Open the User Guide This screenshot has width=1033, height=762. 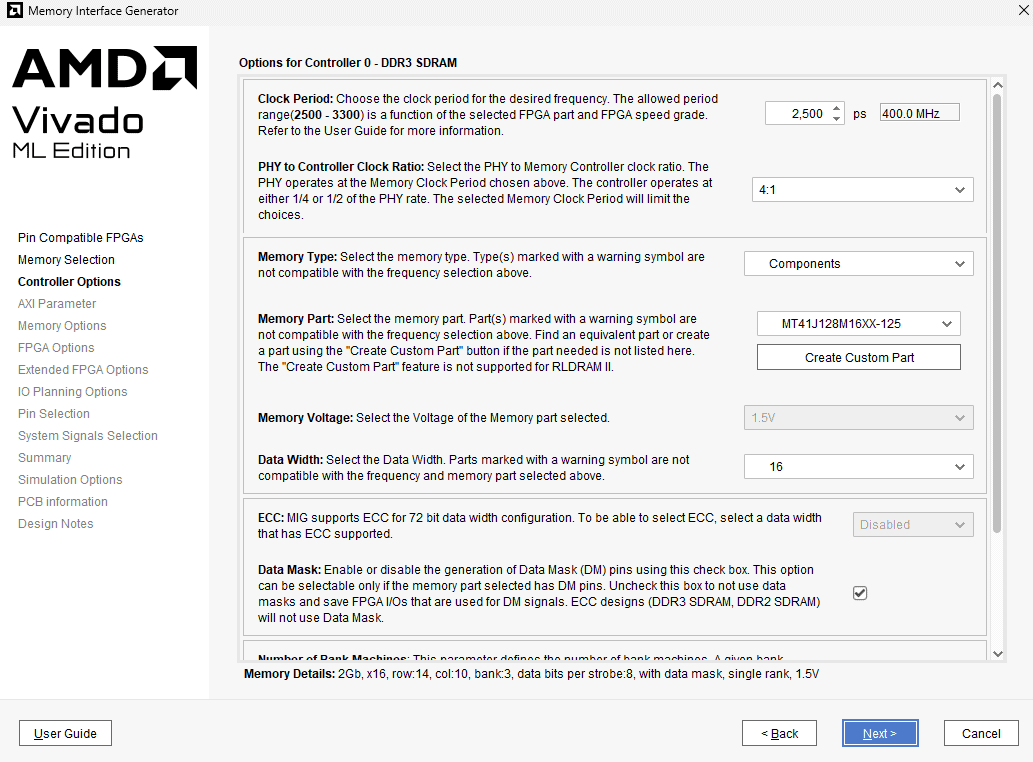click(65, 733)
